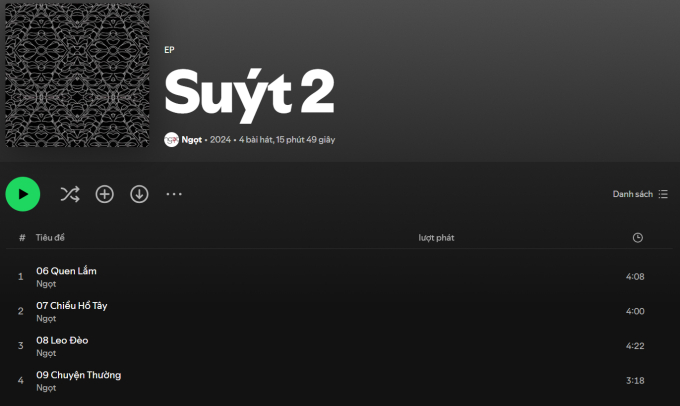Click the Tiêu đề column header
This screenshot has width=680, height=406.
pyautogui.click(x=50, y=238)
